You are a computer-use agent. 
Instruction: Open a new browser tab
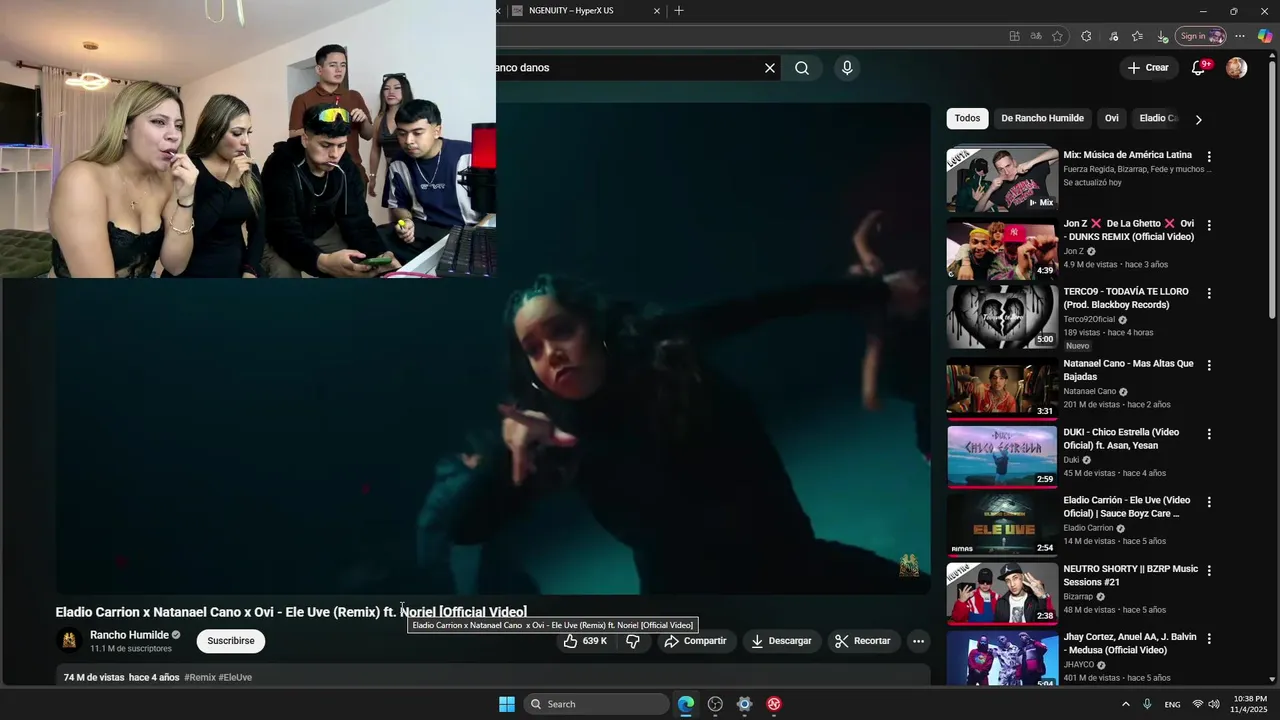pyautogui.click(x=679, y=10)
